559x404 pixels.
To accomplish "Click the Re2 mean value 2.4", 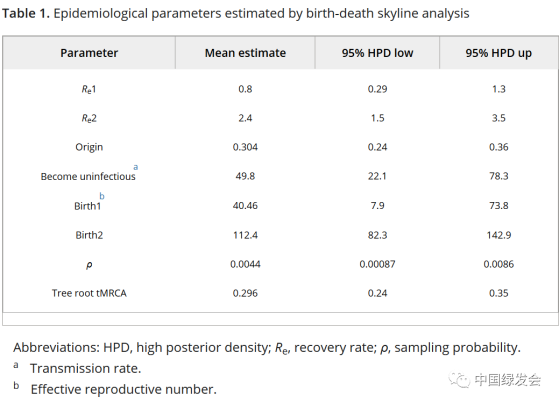I will click(245, 118).
